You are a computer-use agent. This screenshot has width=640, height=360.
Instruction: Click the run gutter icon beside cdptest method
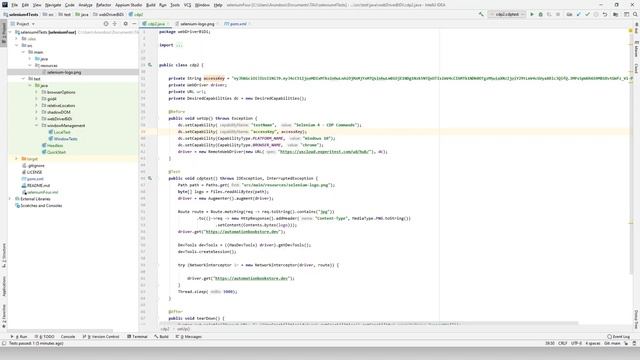pyautogui.click(x=150, y=178)
